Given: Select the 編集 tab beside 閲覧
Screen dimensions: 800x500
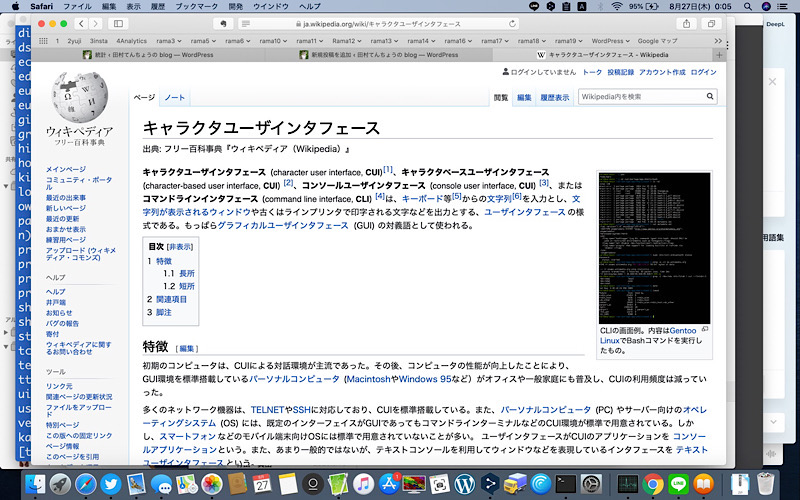Looking at the screenshot, I should pos(524,97).
